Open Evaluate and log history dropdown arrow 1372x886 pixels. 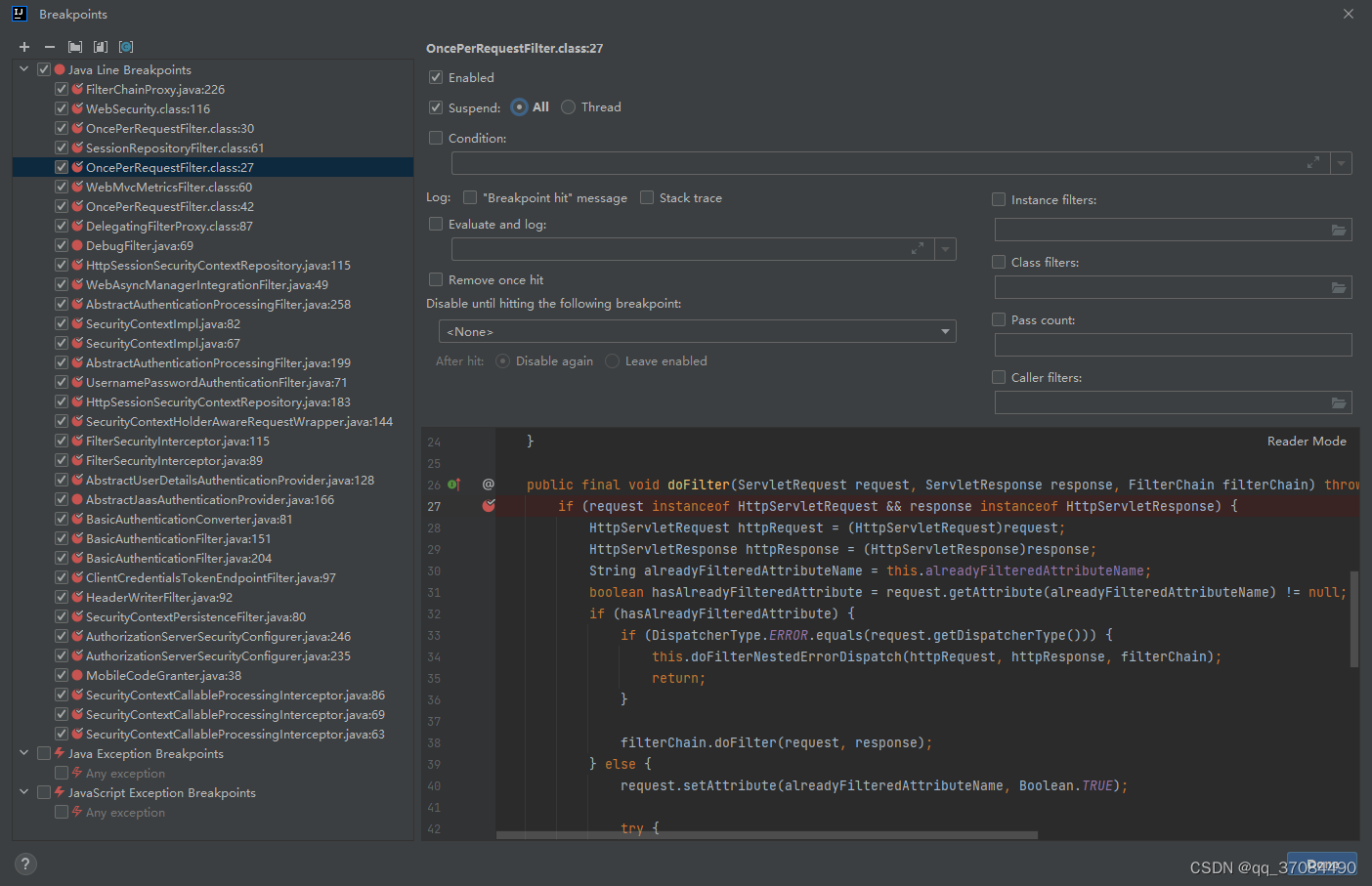(x=945, y=249)
